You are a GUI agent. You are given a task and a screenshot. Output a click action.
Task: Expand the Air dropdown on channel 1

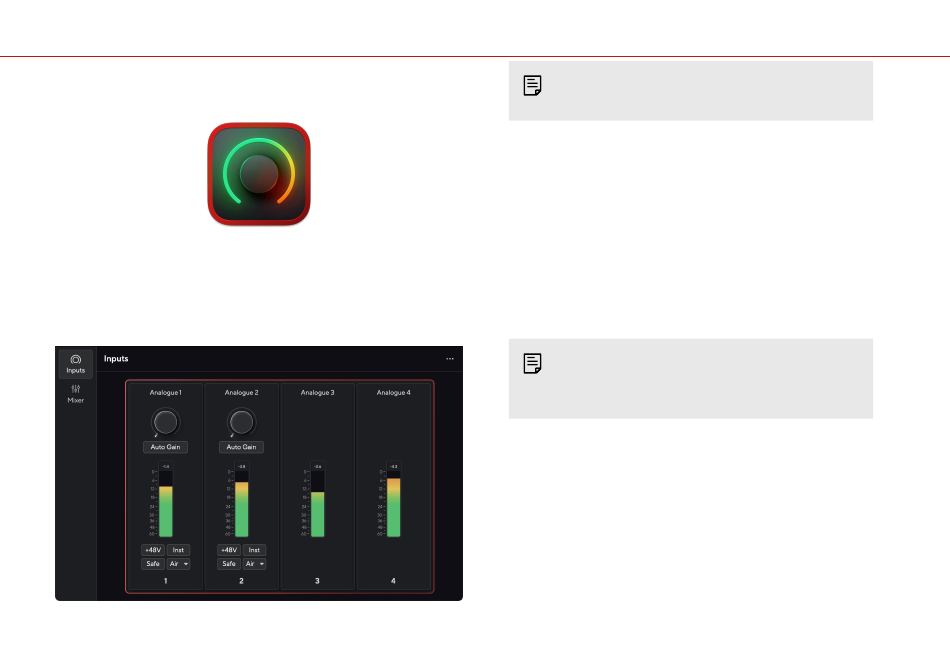178,564
